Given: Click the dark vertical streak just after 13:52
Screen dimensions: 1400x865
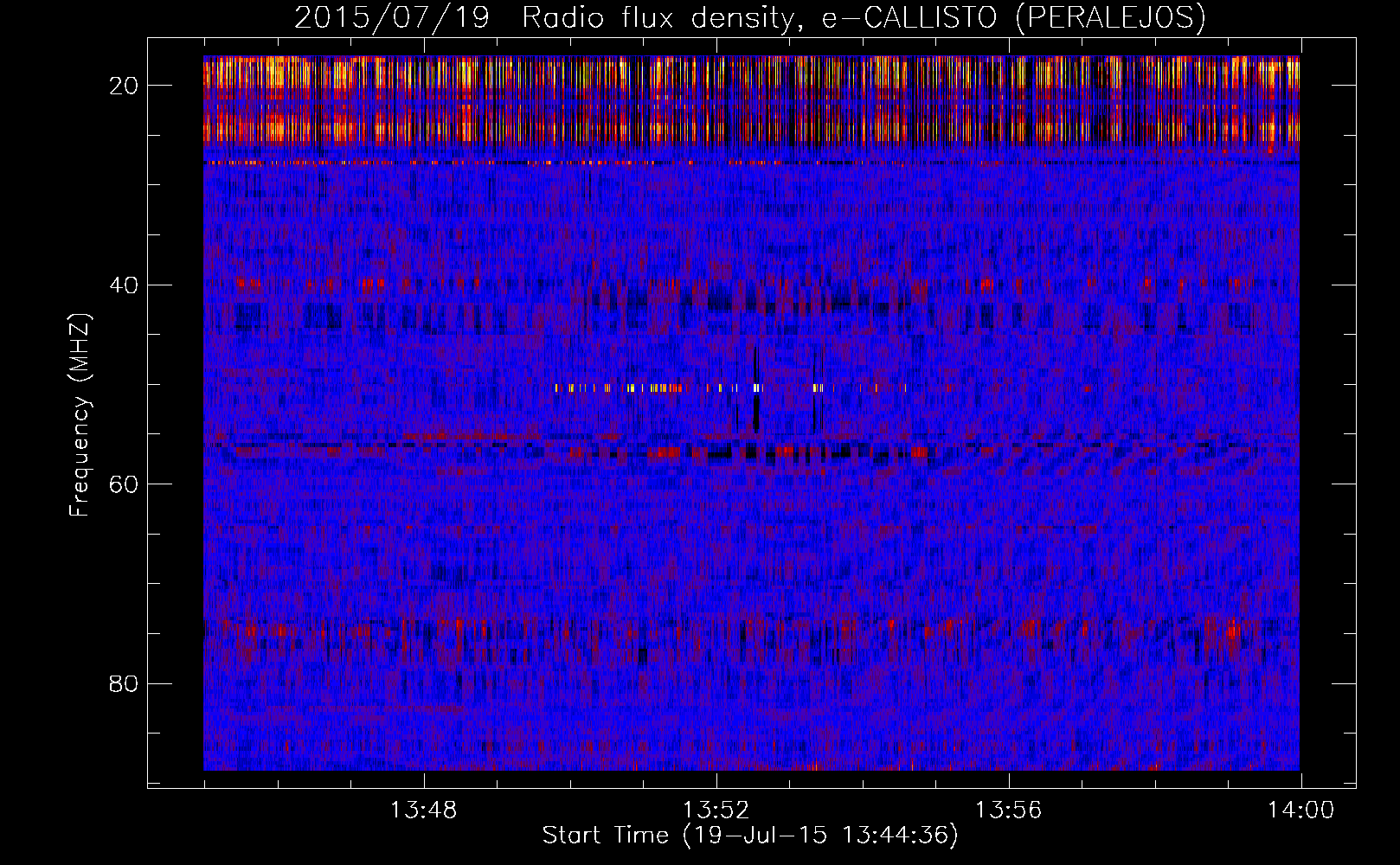Looking at the screenshot, I should tap(756, 389).
